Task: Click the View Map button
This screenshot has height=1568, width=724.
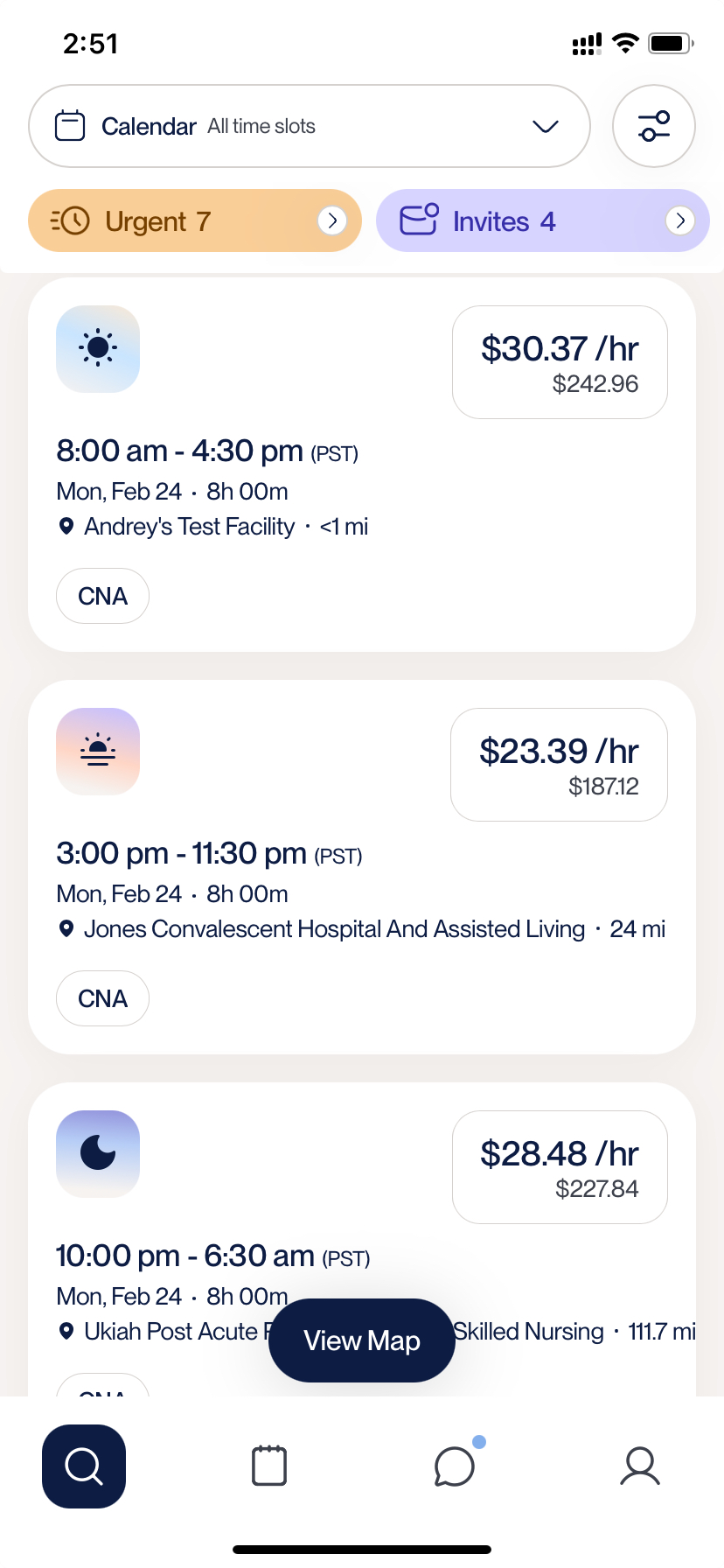Action: click(362, 1340)
